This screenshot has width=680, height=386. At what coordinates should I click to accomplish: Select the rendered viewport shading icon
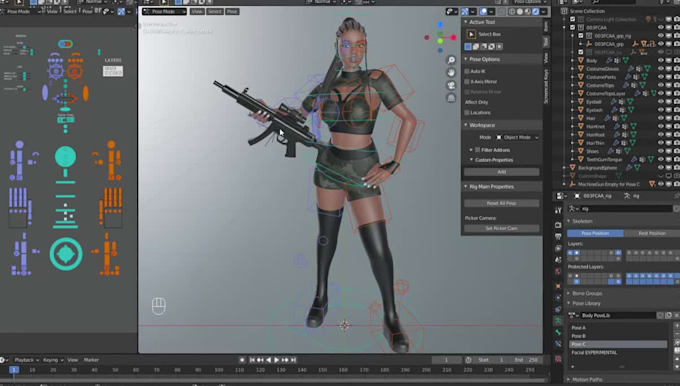[x=536, y=12]
